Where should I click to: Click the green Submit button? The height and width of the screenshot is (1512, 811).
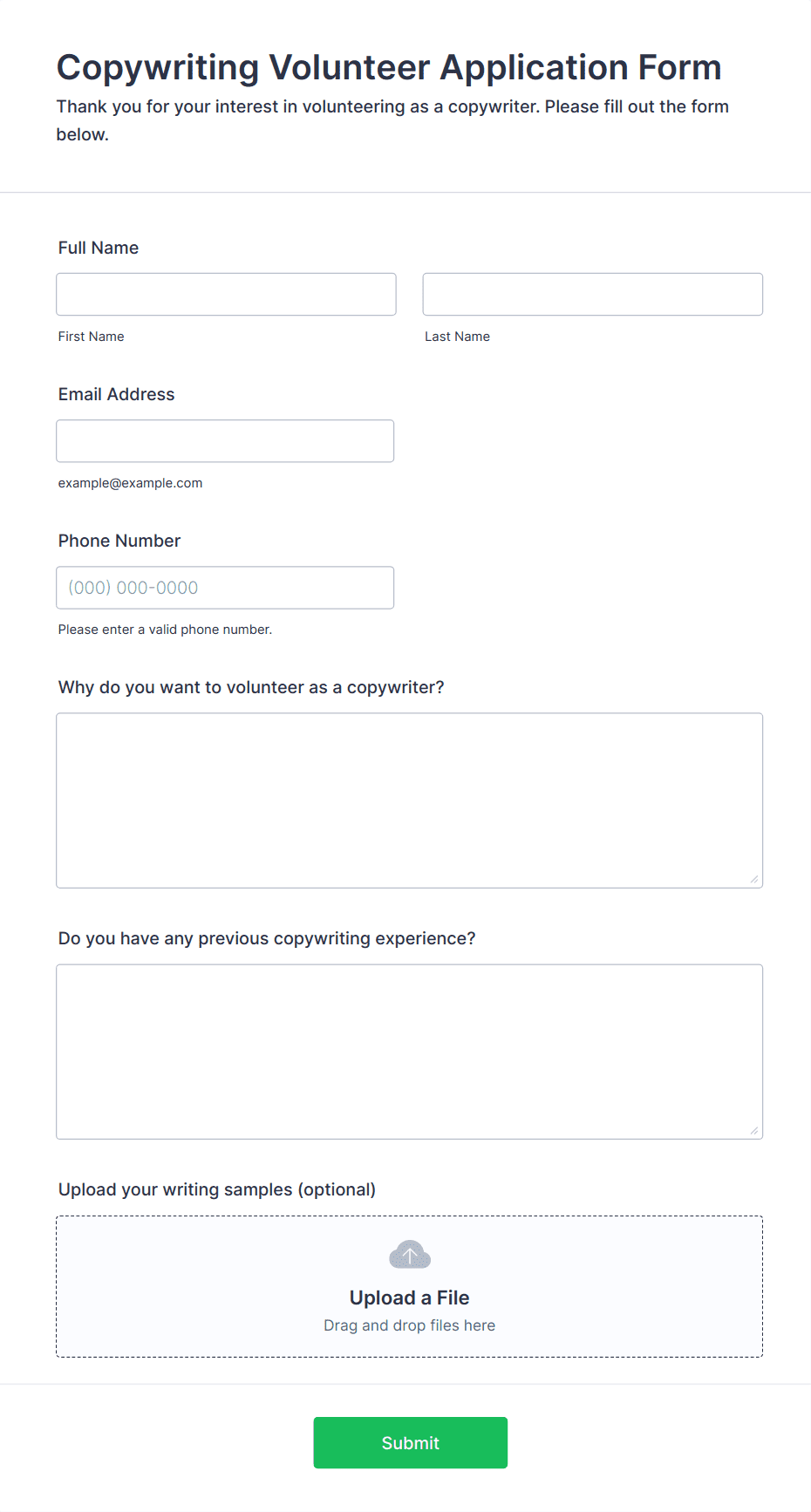[410, 1442]
